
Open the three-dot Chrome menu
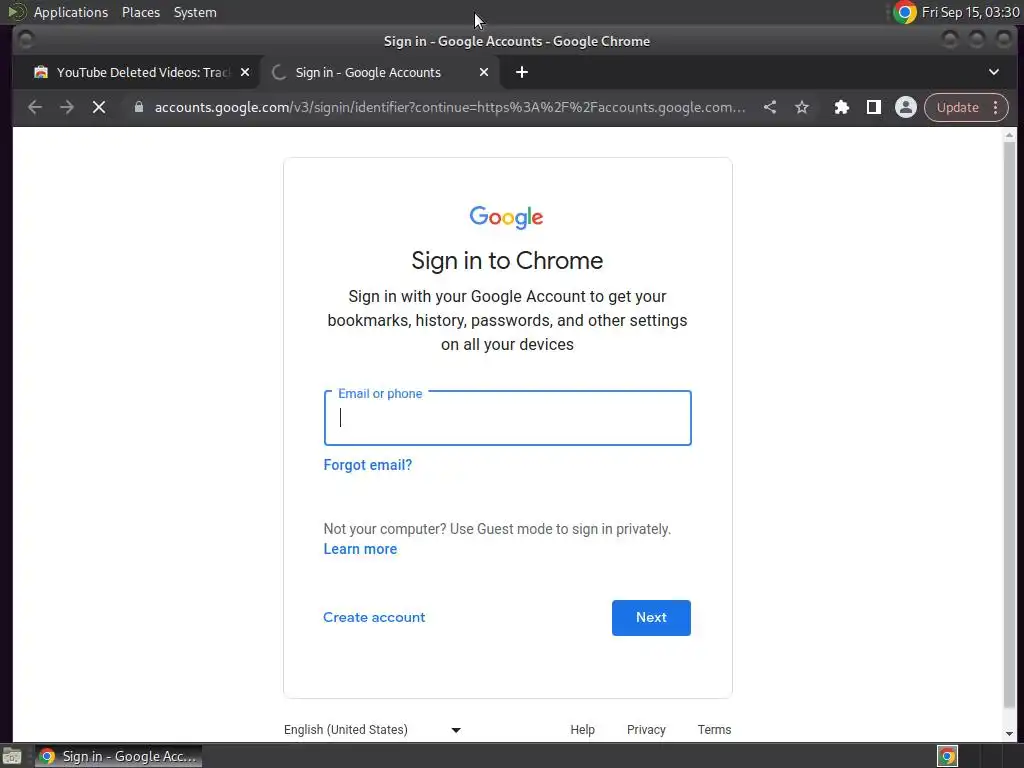pyautogui.click(x=995, y=107)
